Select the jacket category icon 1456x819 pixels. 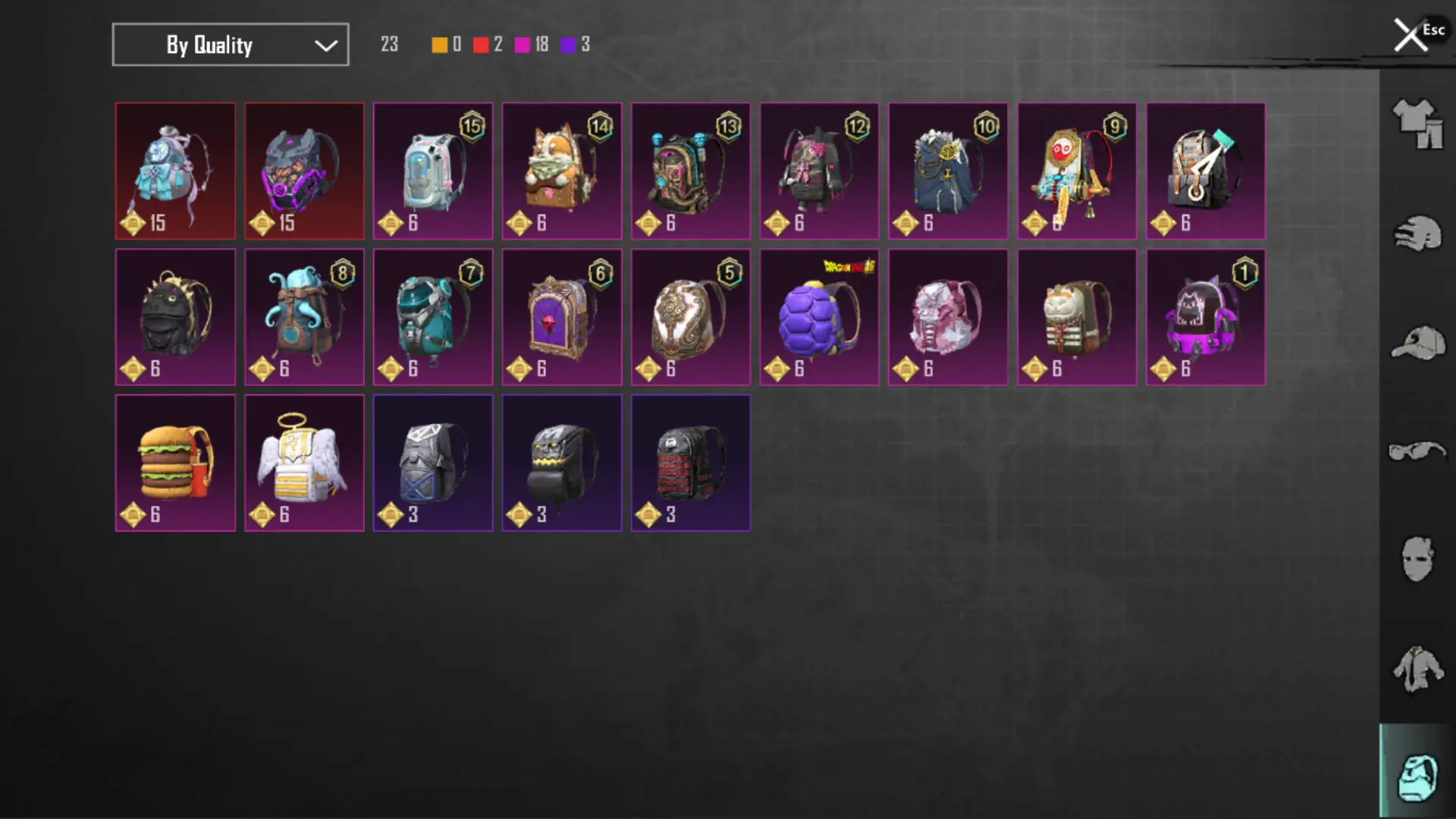tap(1417, 669)
